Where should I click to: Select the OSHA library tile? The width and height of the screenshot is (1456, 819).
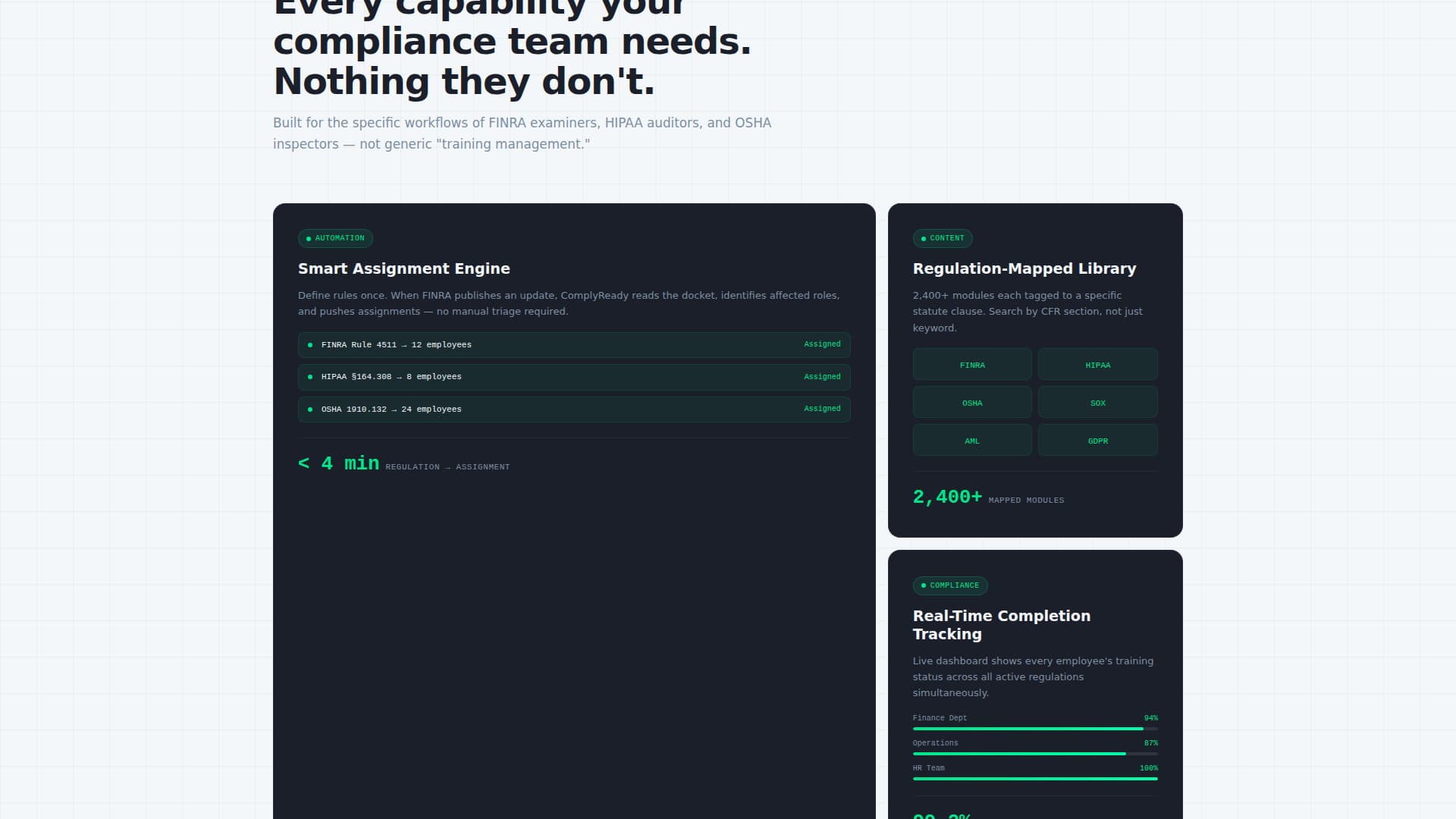pyautogui.click(x=972, y=403)
